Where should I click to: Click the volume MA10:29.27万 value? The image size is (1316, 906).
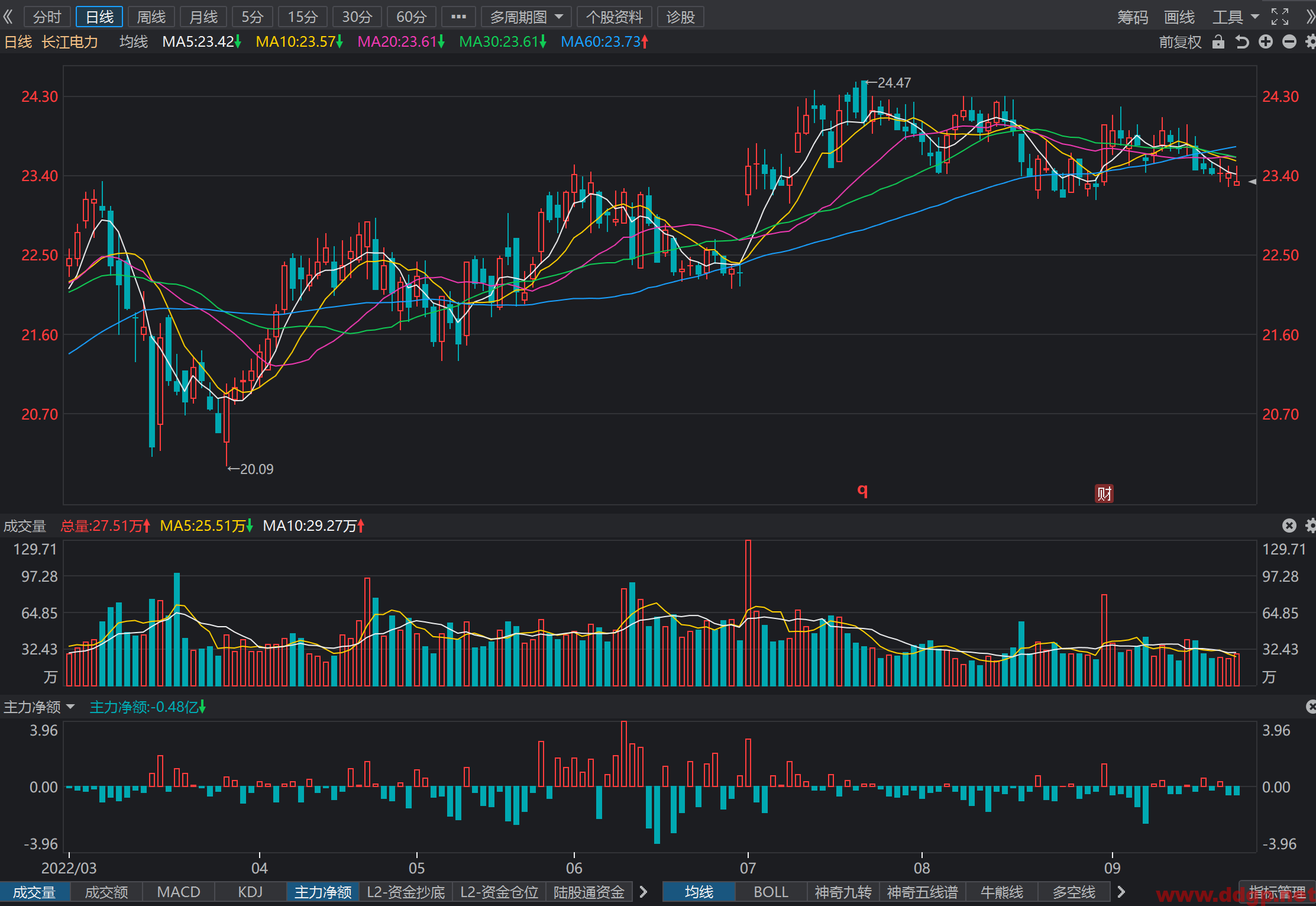click(x=313, y=525)
